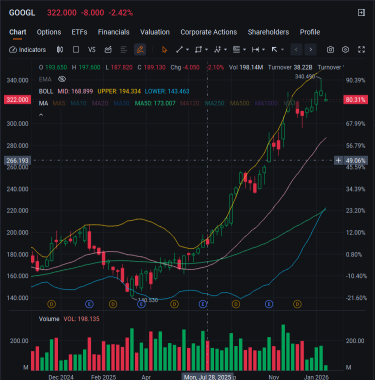Collapse the indicator legend with up chevron
The height and width of the screenshot is (380, 375).
(41, 115)
